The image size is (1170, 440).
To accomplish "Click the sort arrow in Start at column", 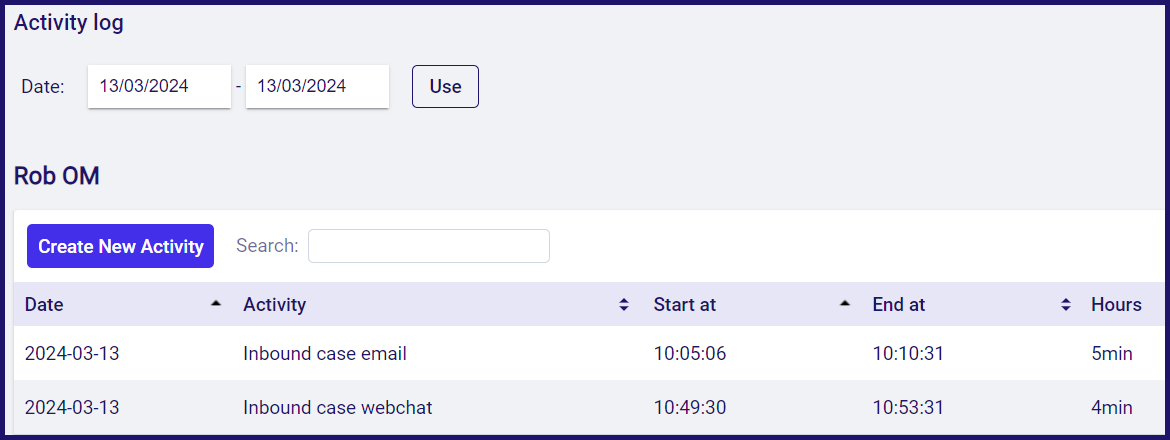I will point(845,305).
